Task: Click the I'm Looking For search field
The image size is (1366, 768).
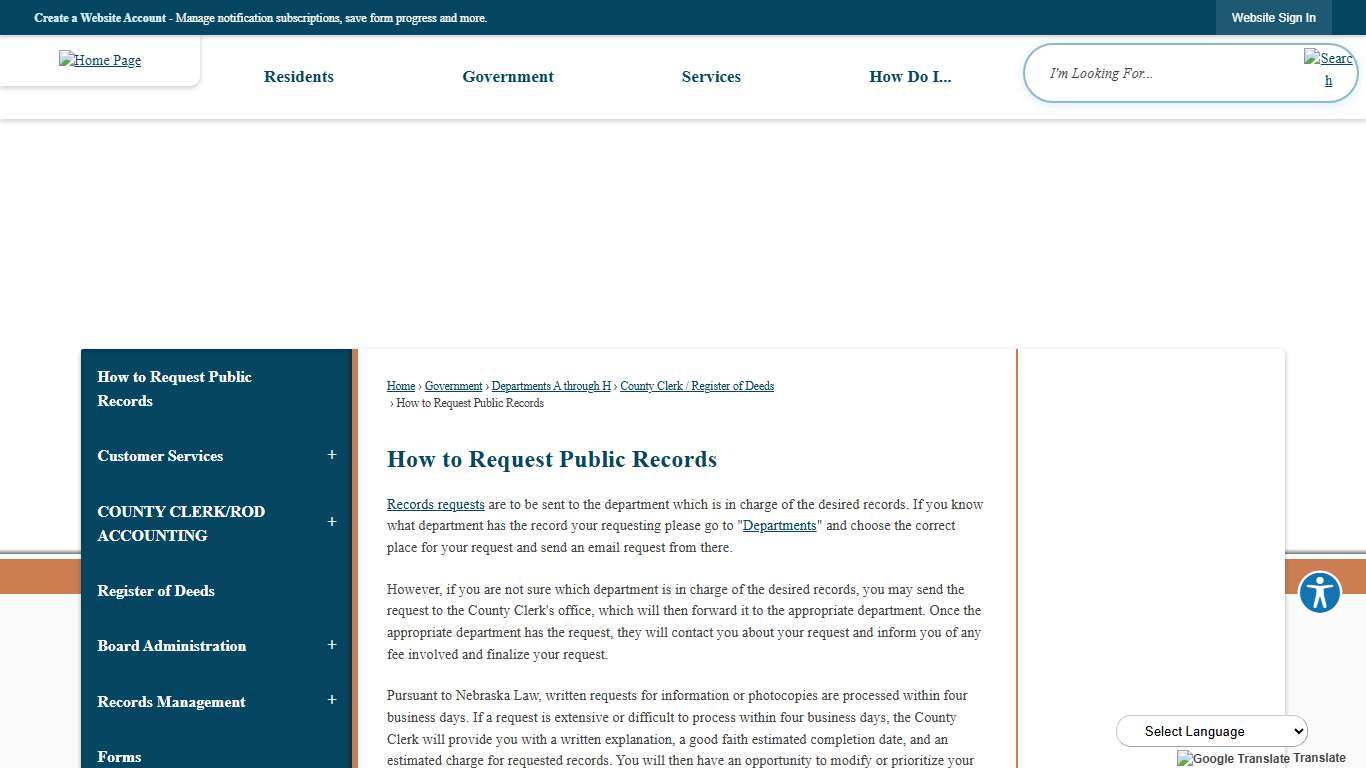Action: [x=1150, y=73]
